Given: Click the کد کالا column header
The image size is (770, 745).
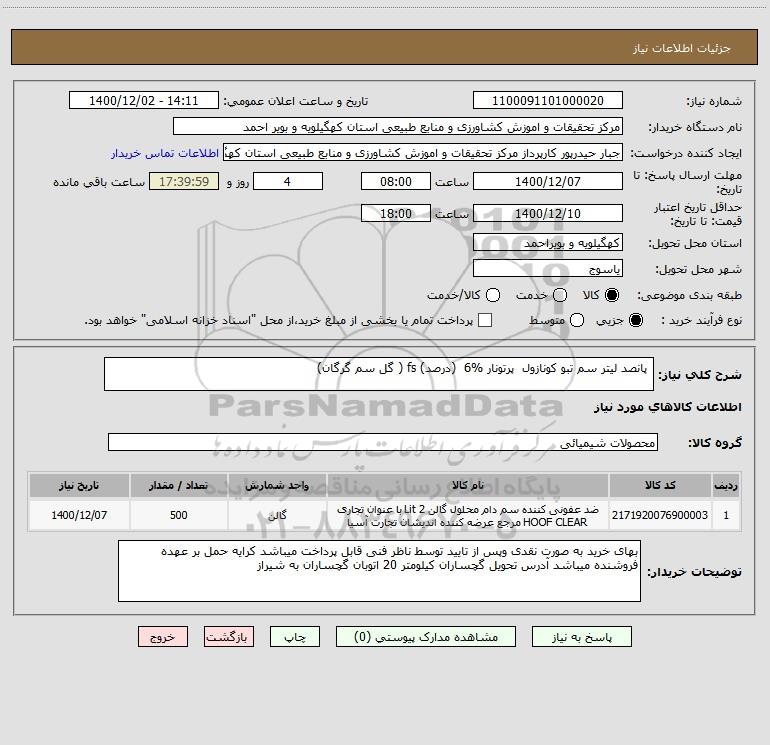Looking at the screenshot, I should [660, 485].
